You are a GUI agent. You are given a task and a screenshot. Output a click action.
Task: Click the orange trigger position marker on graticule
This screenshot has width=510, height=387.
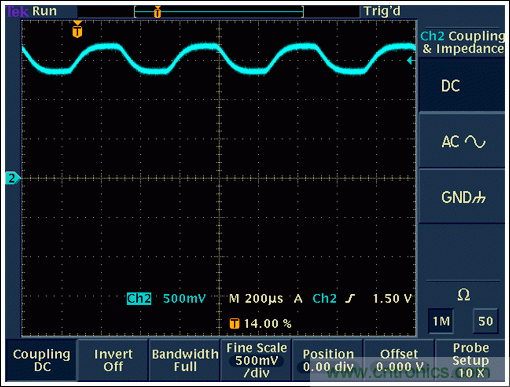click(x=77, y=29)
